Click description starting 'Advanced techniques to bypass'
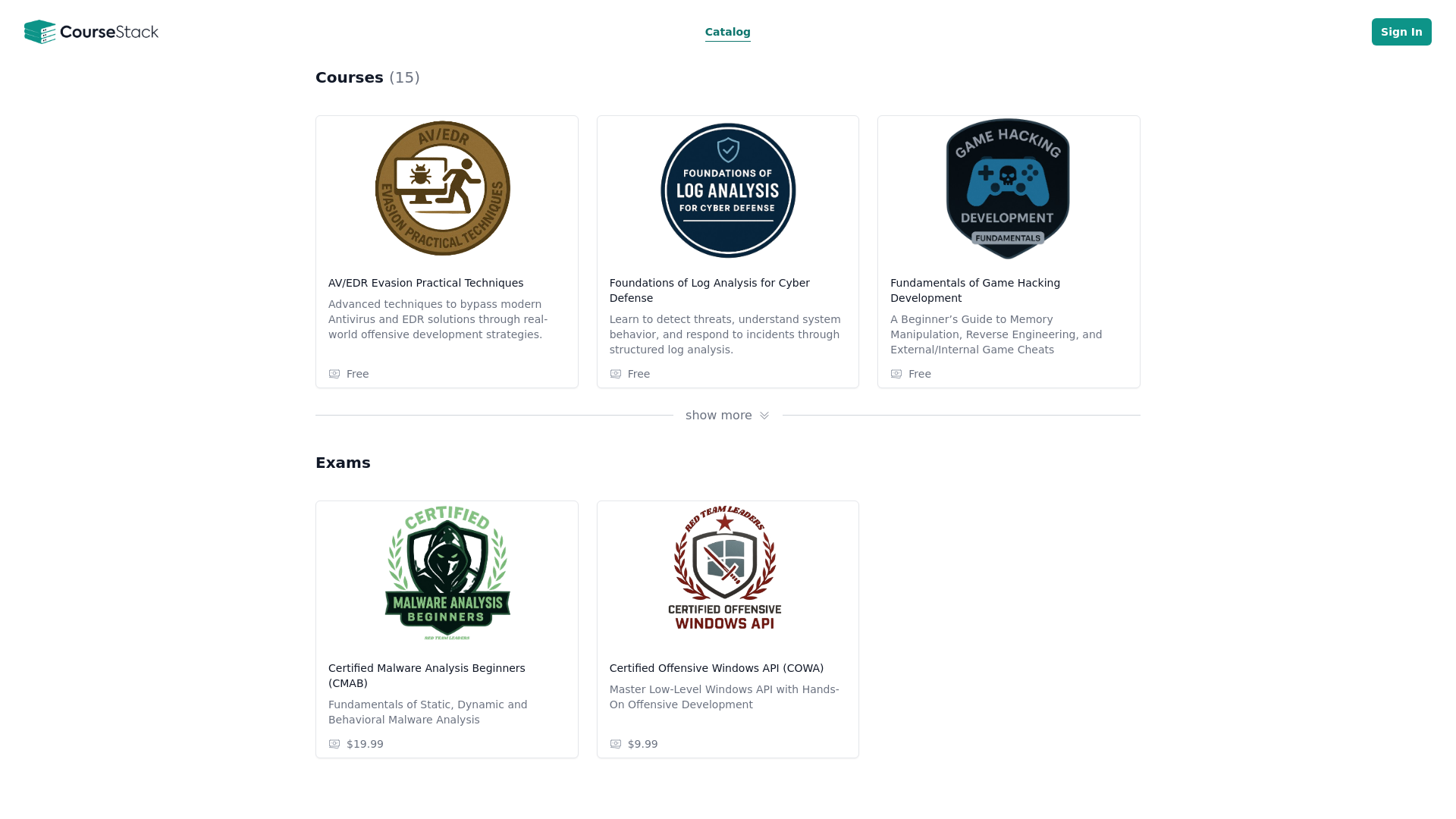Viewport: 1456px width, 819px height. [x=438, y=319]
